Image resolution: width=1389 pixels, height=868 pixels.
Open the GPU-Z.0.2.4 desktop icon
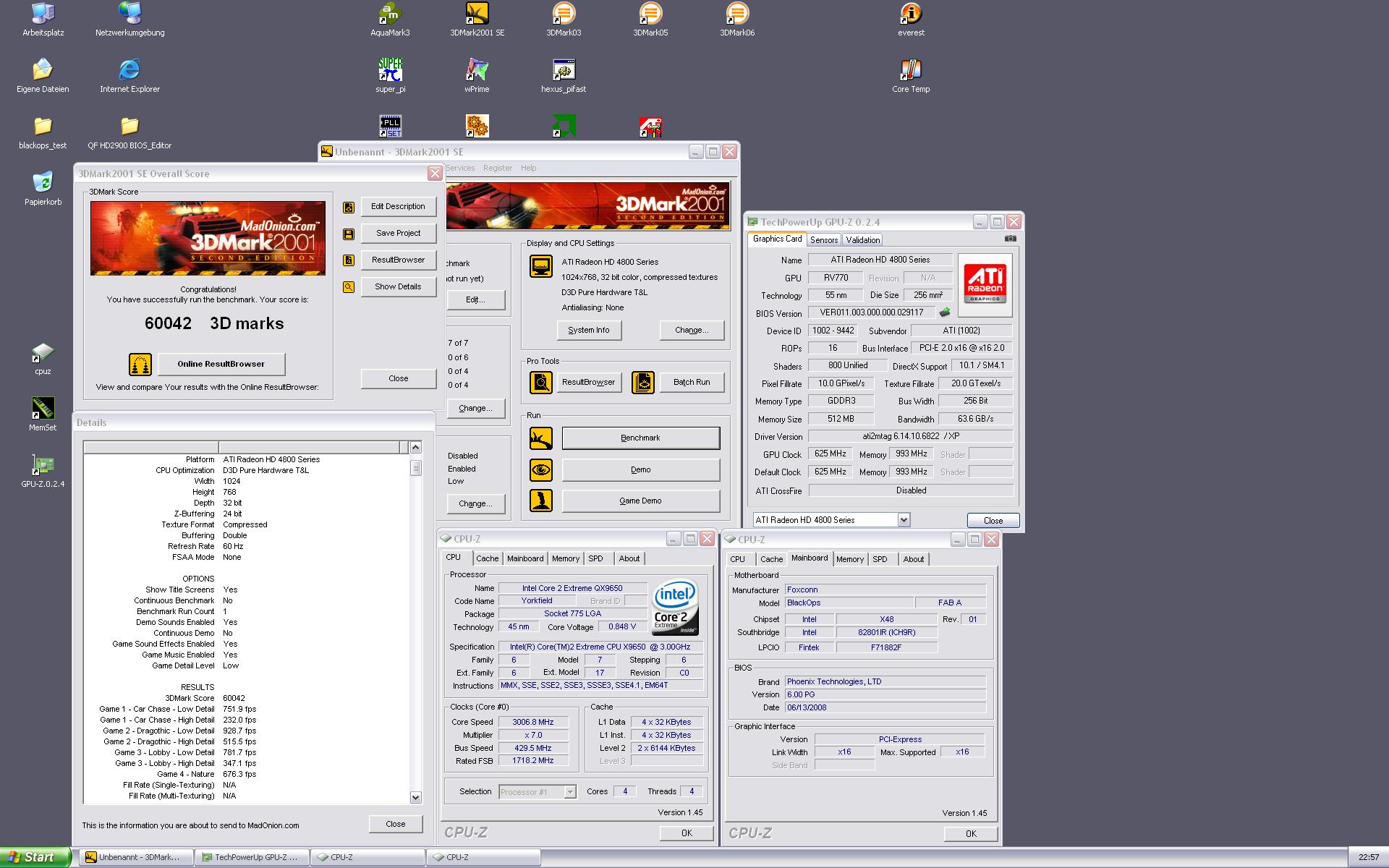[43, 471]
